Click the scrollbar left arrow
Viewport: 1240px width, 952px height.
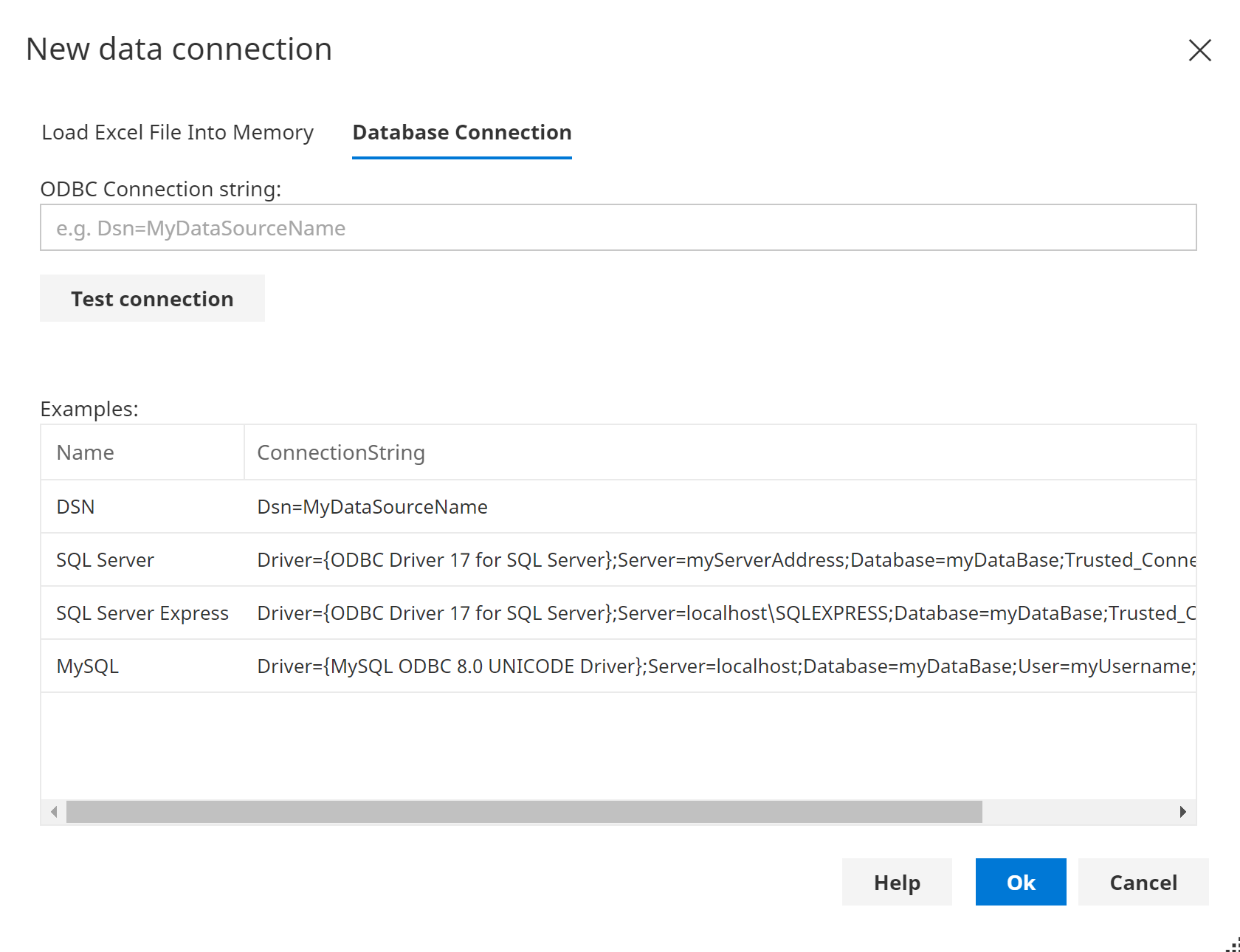click(52, 811)
